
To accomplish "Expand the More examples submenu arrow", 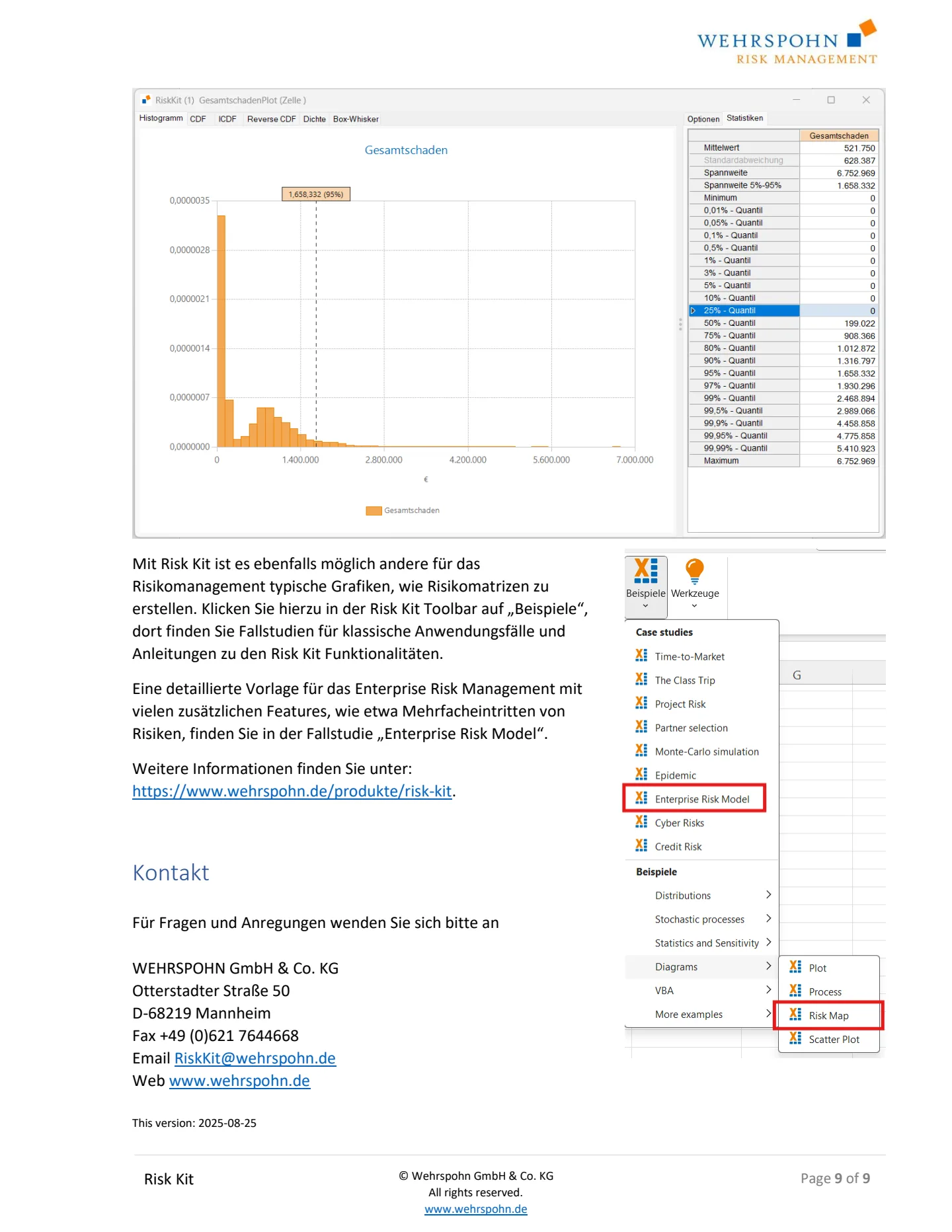I will coord(768,1014).
